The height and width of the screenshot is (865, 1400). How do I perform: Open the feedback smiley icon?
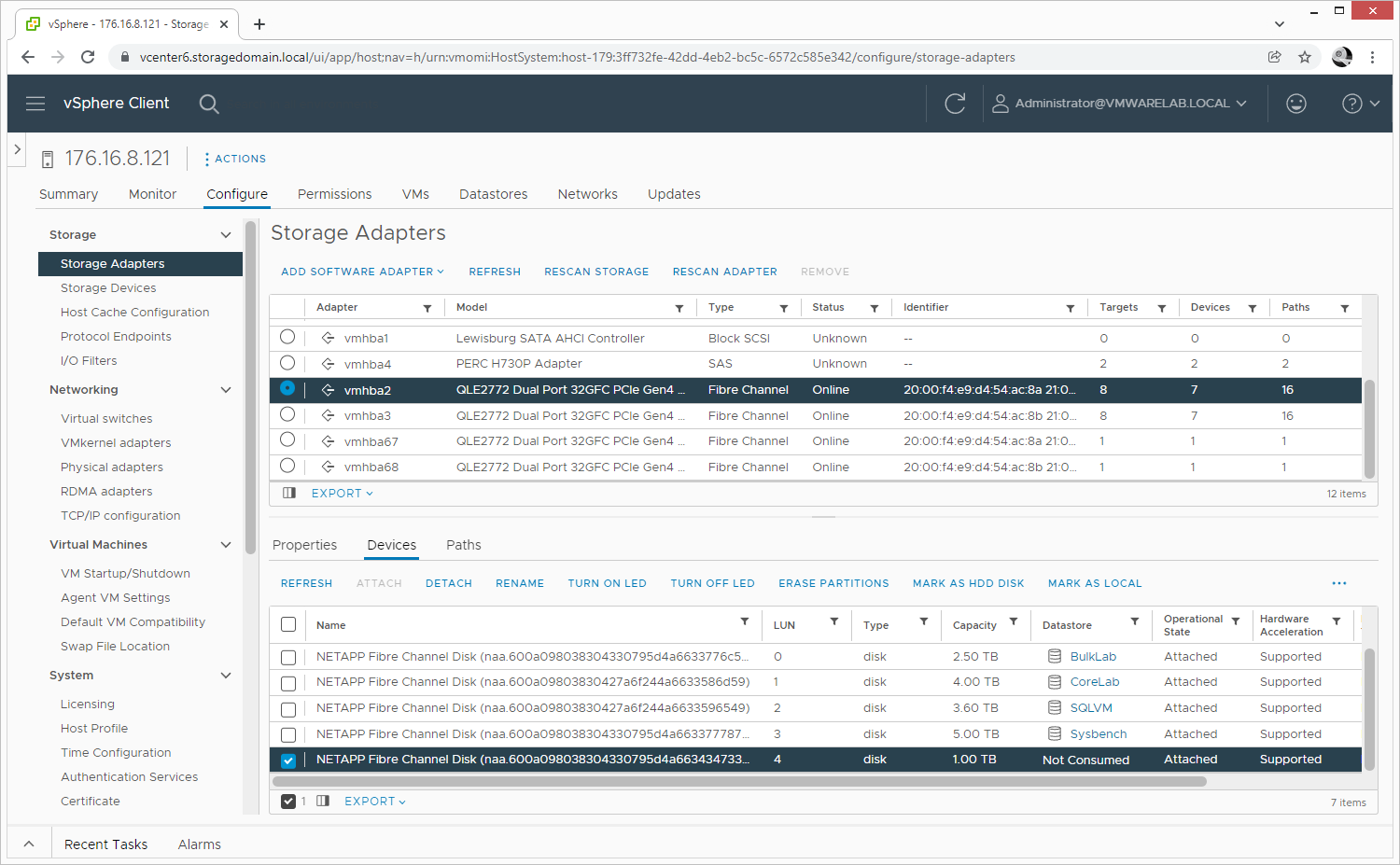coord(1296,104)
